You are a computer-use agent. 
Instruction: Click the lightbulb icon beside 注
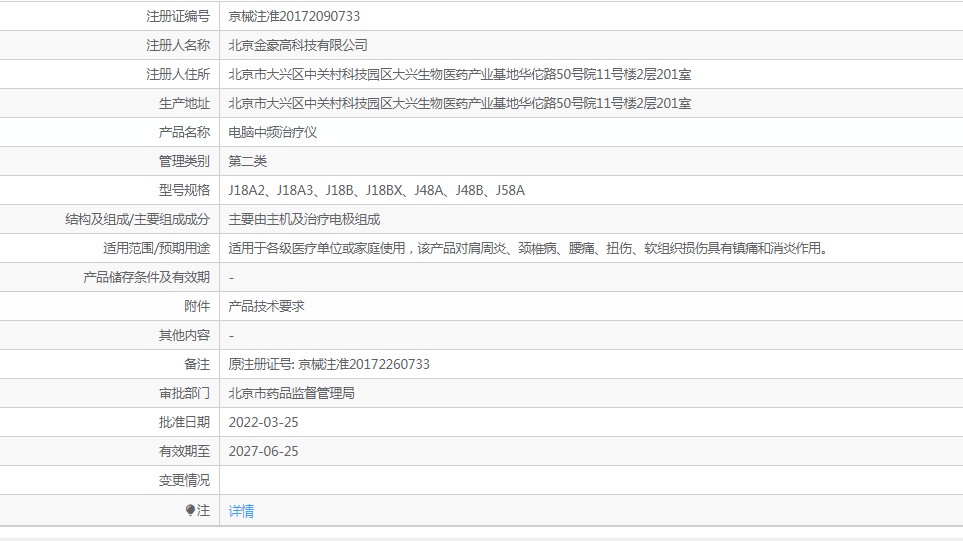coord(190,510)
